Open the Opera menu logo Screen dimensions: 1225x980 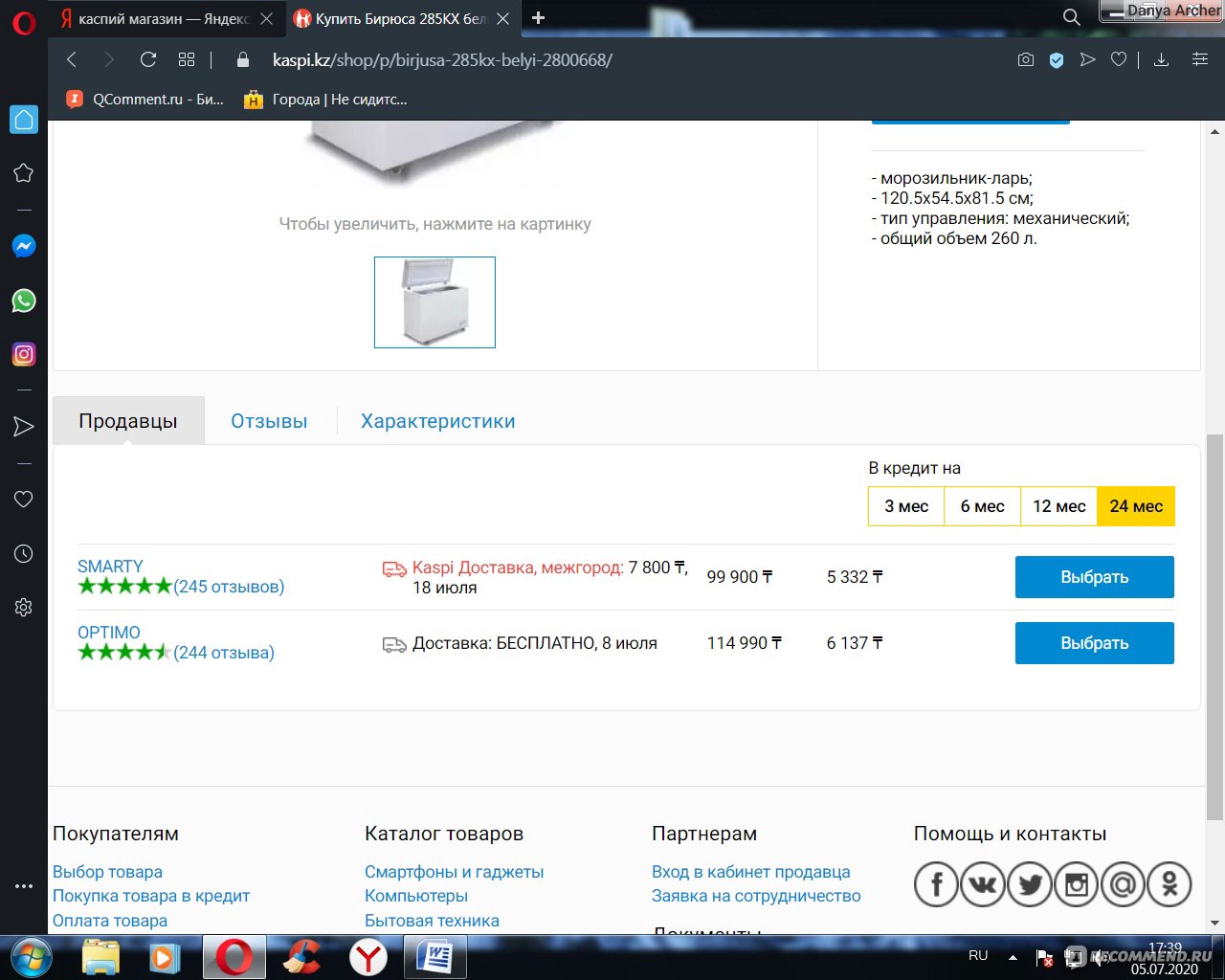click(x=24, y=21)
